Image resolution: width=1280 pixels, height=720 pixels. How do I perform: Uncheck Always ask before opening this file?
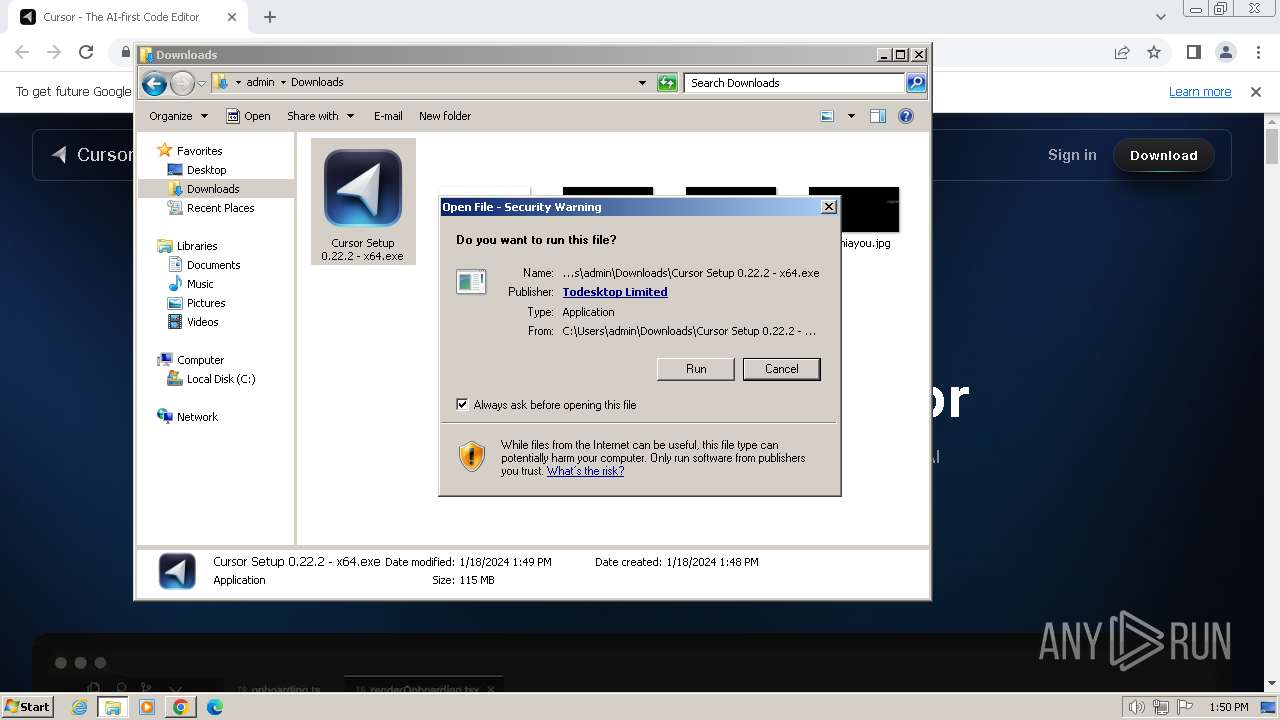coord(462,405)
